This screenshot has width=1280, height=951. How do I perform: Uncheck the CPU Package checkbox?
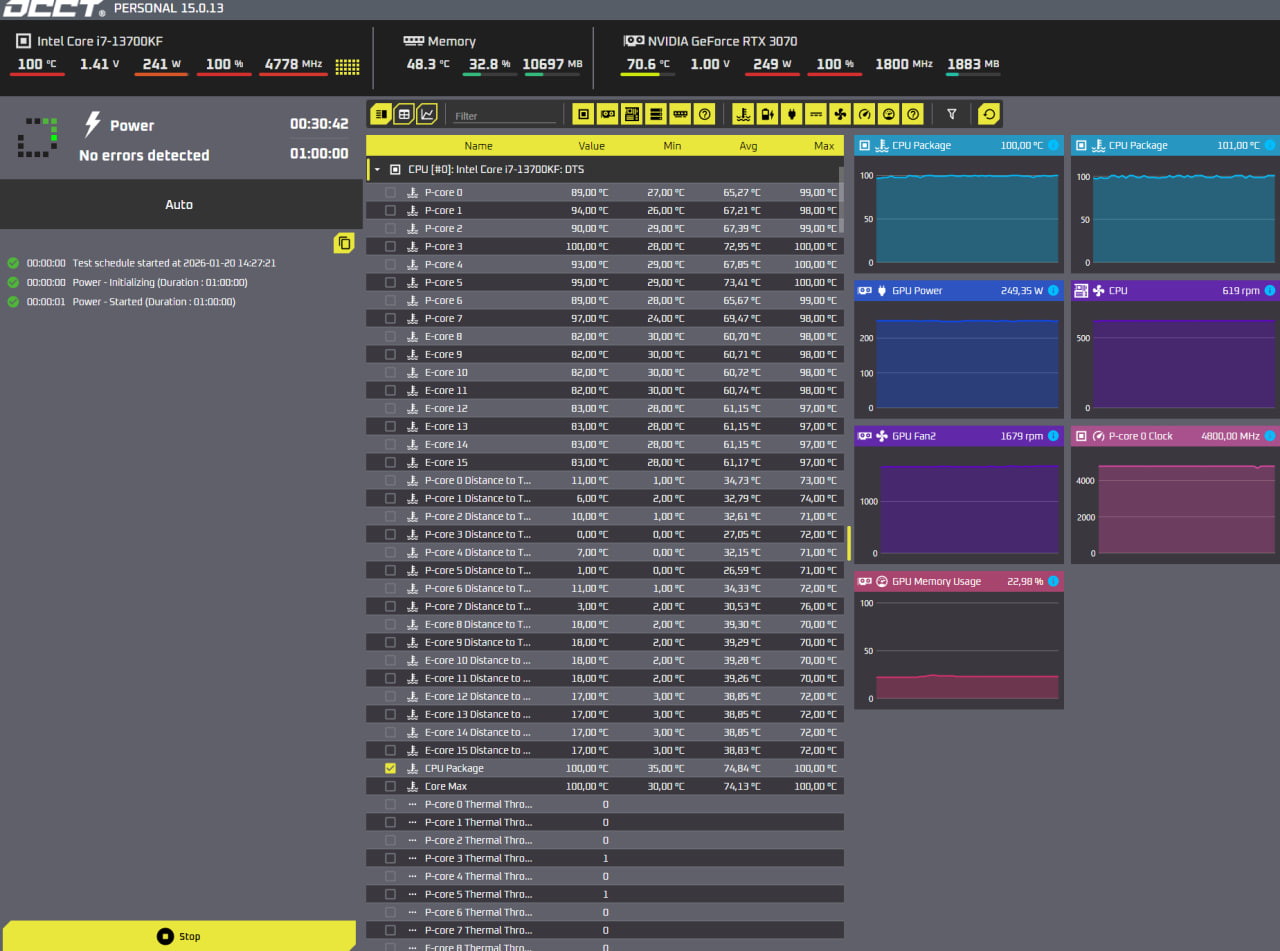coord(390,769)
